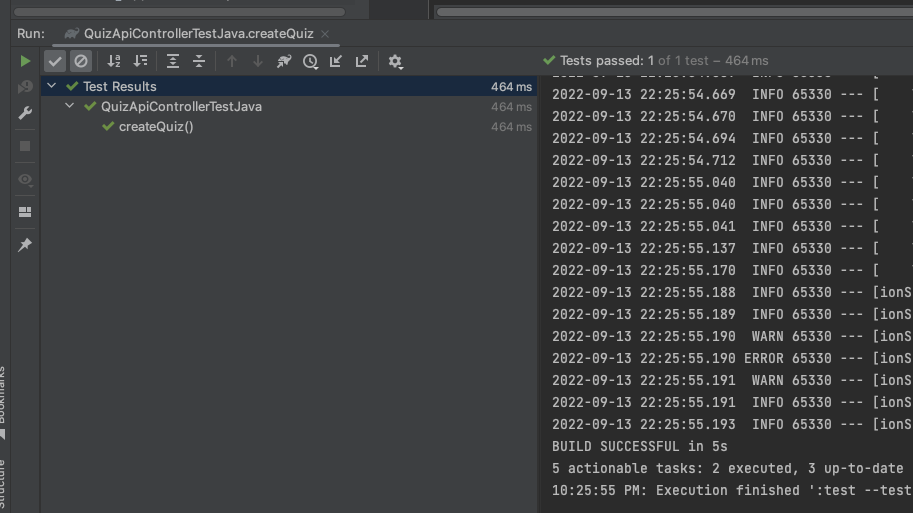Select the createQuiz() test row

289,126
